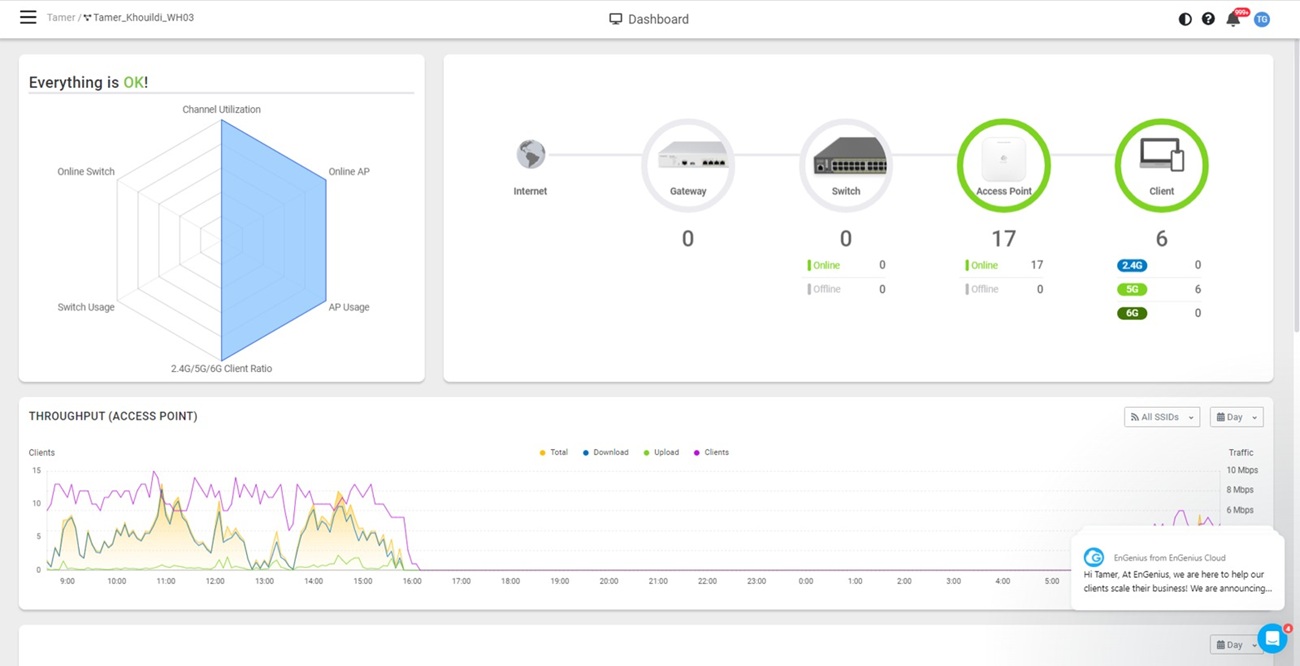
Task: Click the Internet globe icon
Action: [530, 155]
